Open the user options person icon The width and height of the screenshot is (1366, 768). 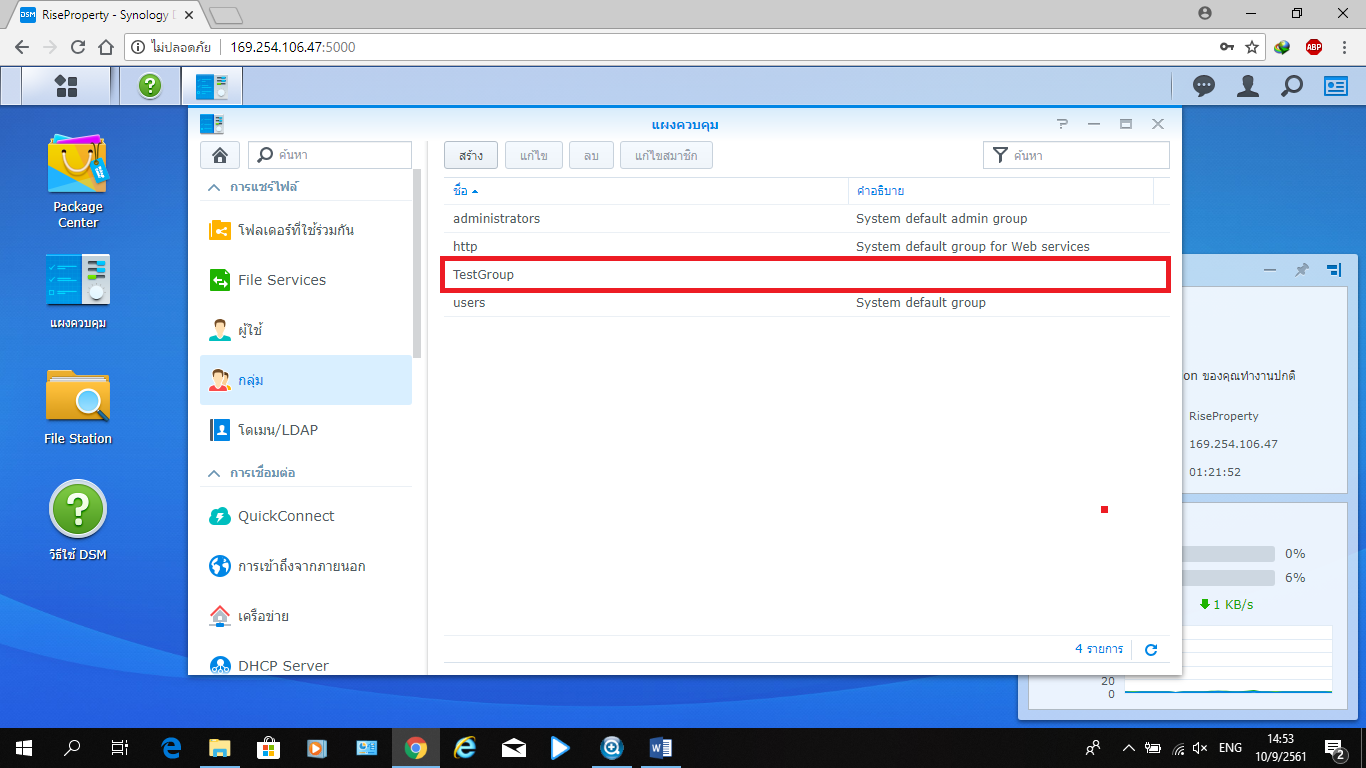tap(1247, 86)
